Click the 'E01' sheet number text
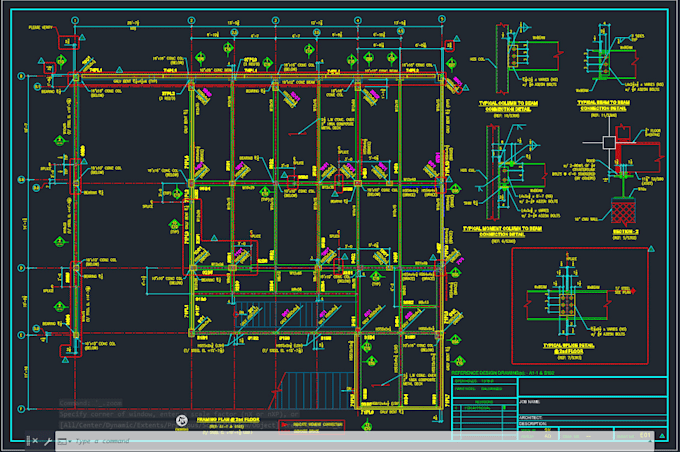 click(x=645, y=435)
